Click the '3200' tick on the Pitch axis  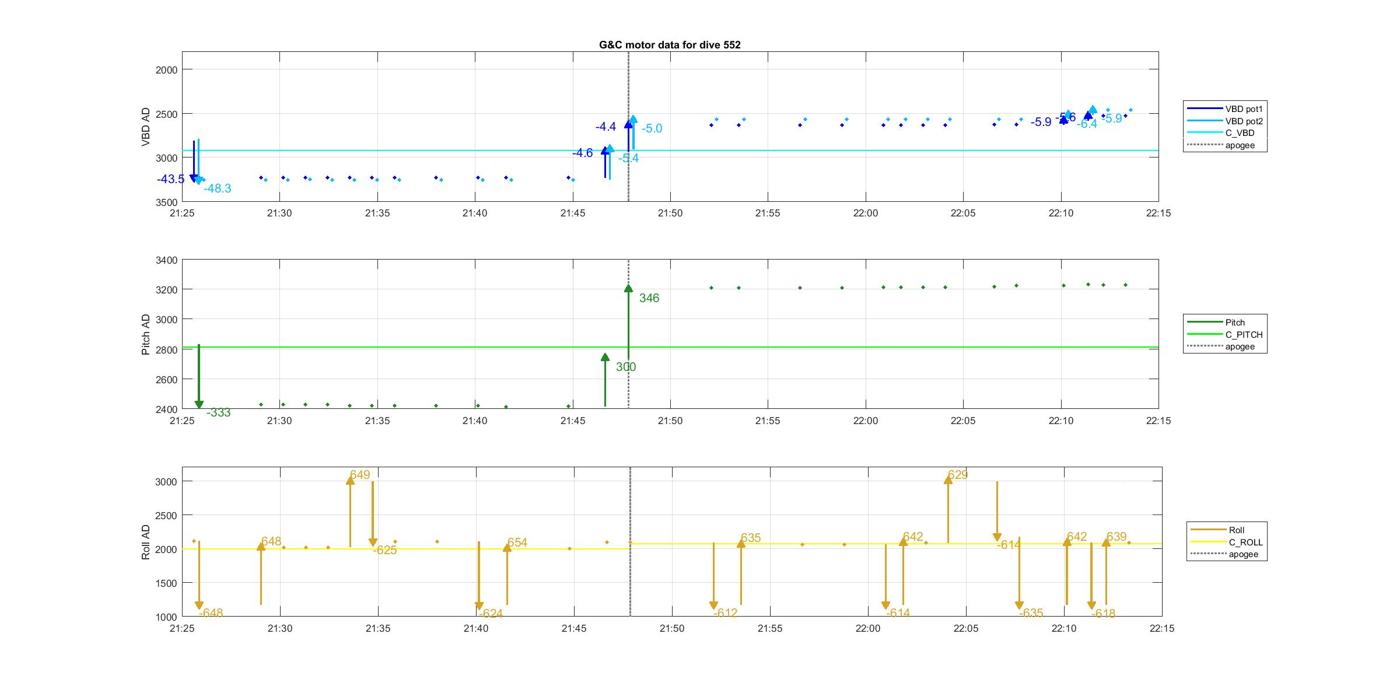(x=166, y=290)
